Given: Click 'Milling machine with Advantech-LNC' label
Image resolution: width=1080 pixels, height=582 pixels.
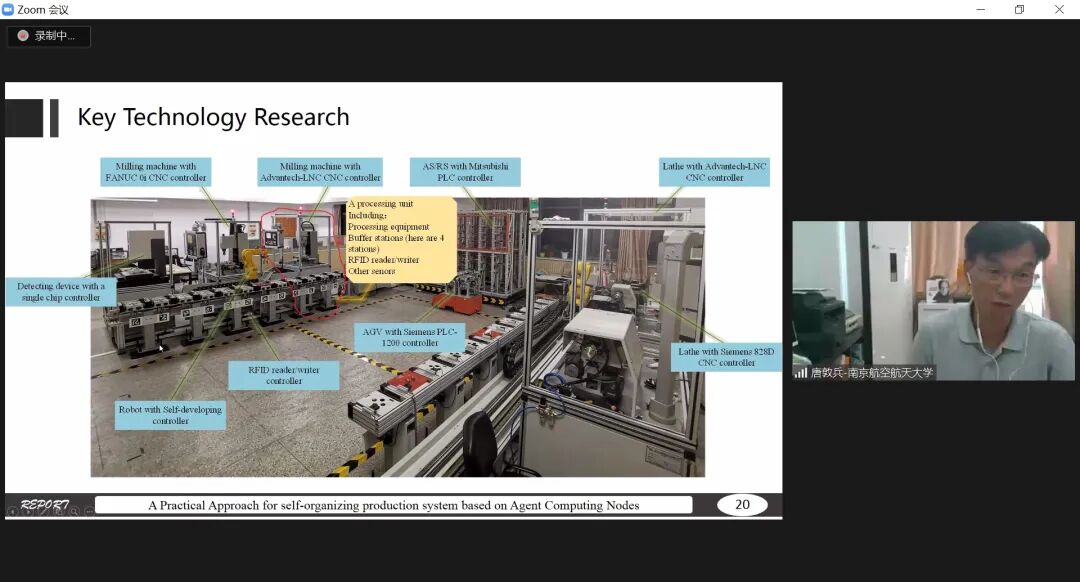Looking at the screenshot, I should point(320,172).
